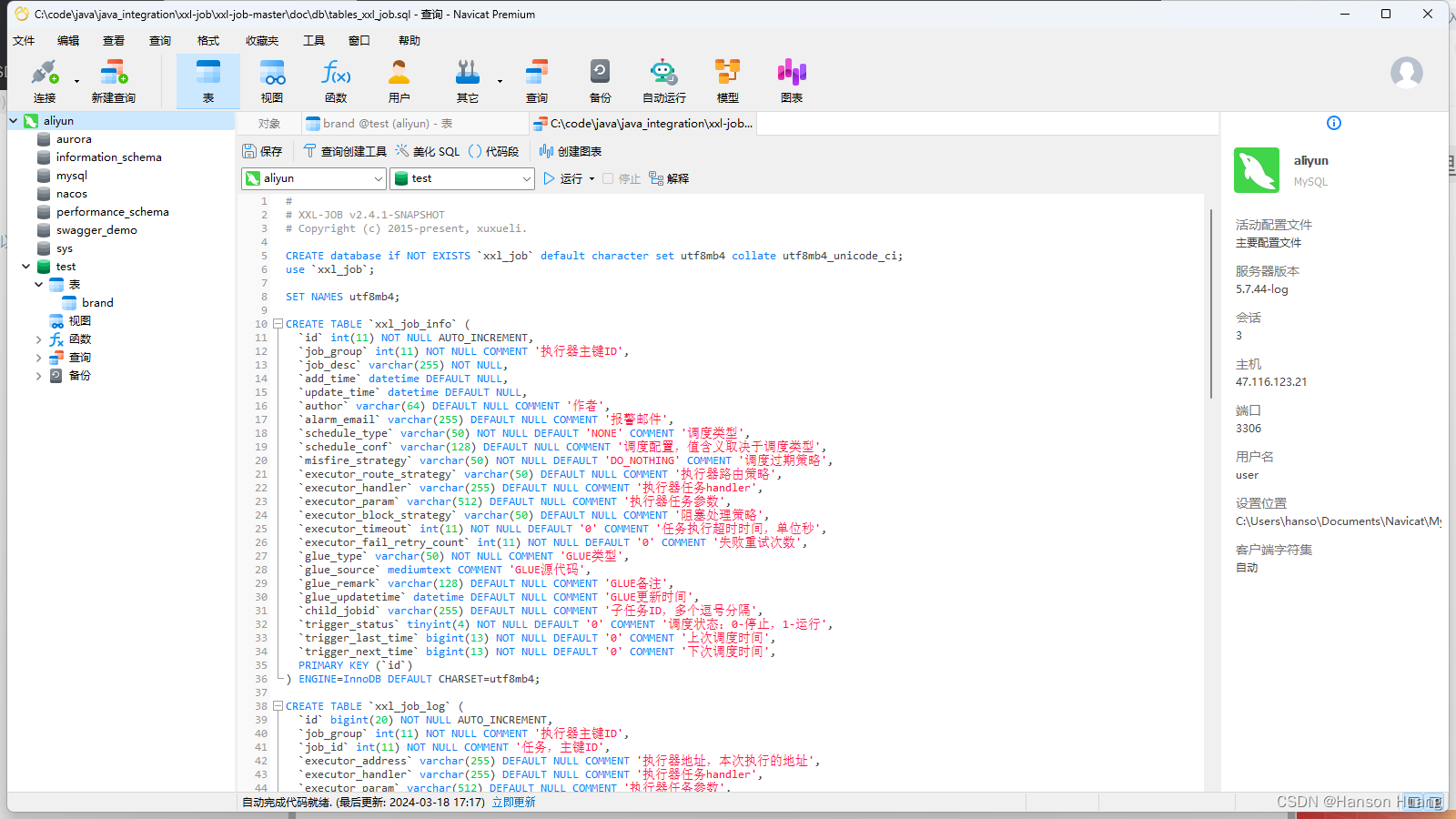
Task: Open the aliyun connection combo box
Action: [x=314, y=178]
